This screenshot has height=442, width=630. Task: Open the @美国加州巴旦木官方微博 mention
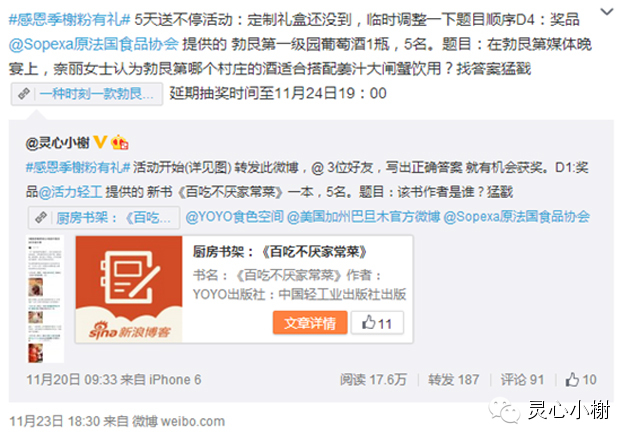coord(364,217)
